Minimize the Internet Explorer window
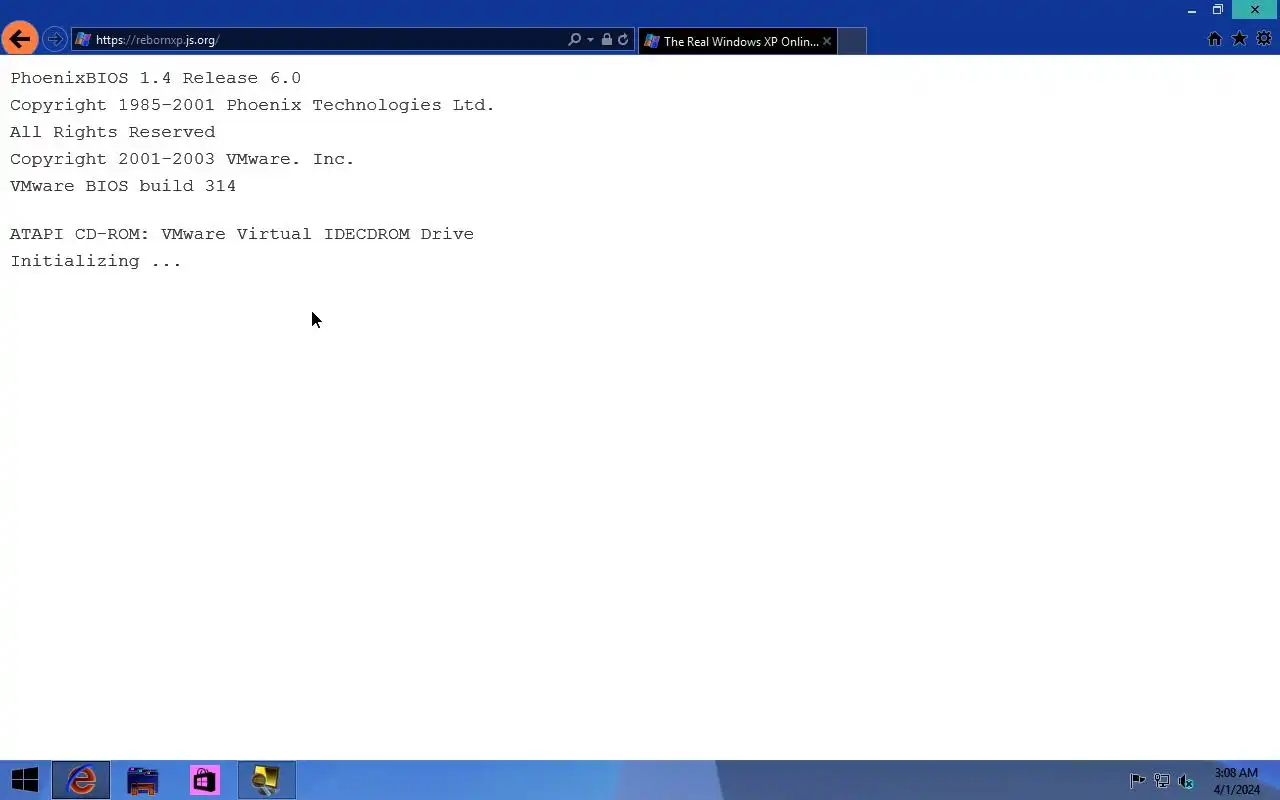Viewport: 1280px width, 800px height. point(1192,10)
